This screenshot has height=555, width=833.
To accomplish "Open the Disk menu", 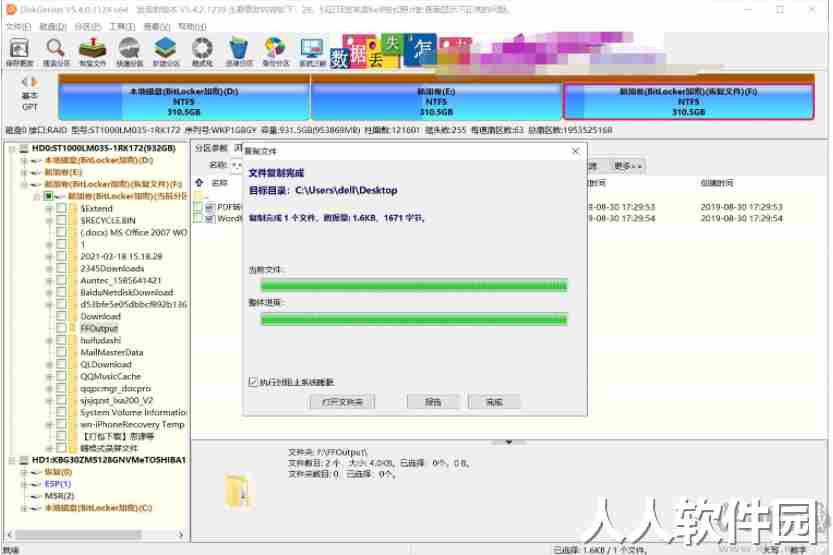I will click(53, 26).
